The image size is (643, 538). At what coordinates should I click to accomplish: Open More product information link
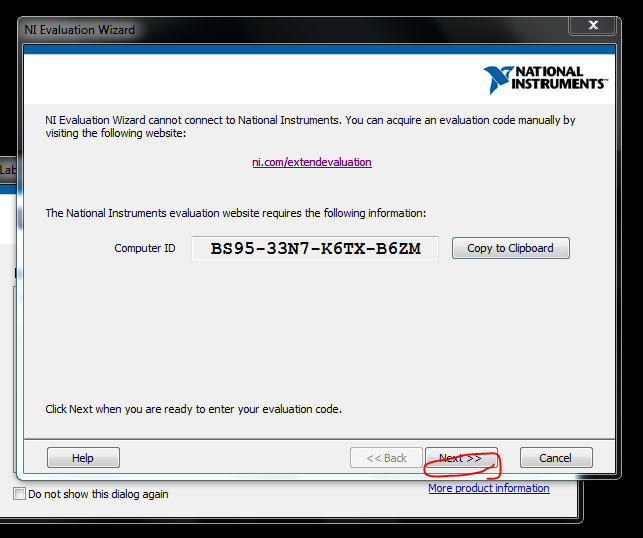coord(489,488)
